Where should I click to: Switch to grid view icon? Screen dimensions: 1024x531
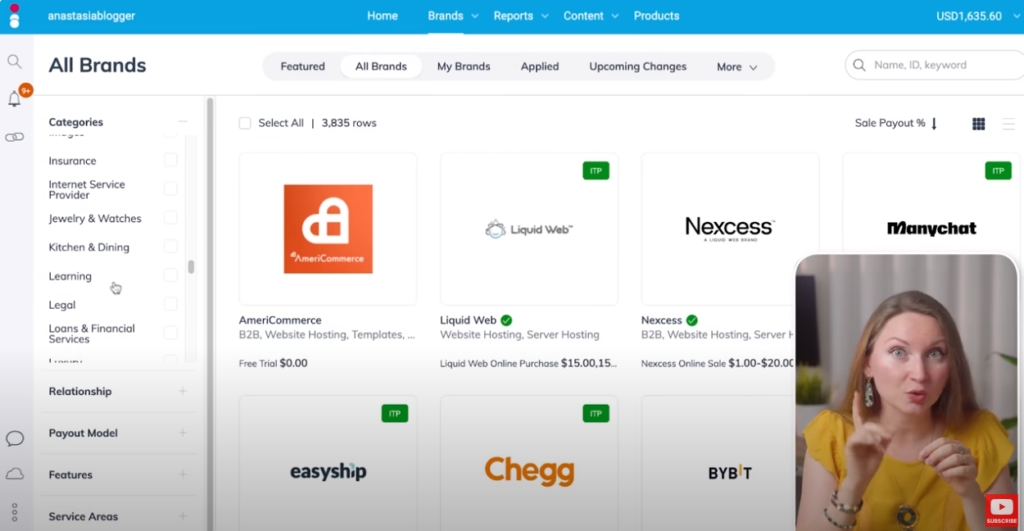click(x=978, y=123)
